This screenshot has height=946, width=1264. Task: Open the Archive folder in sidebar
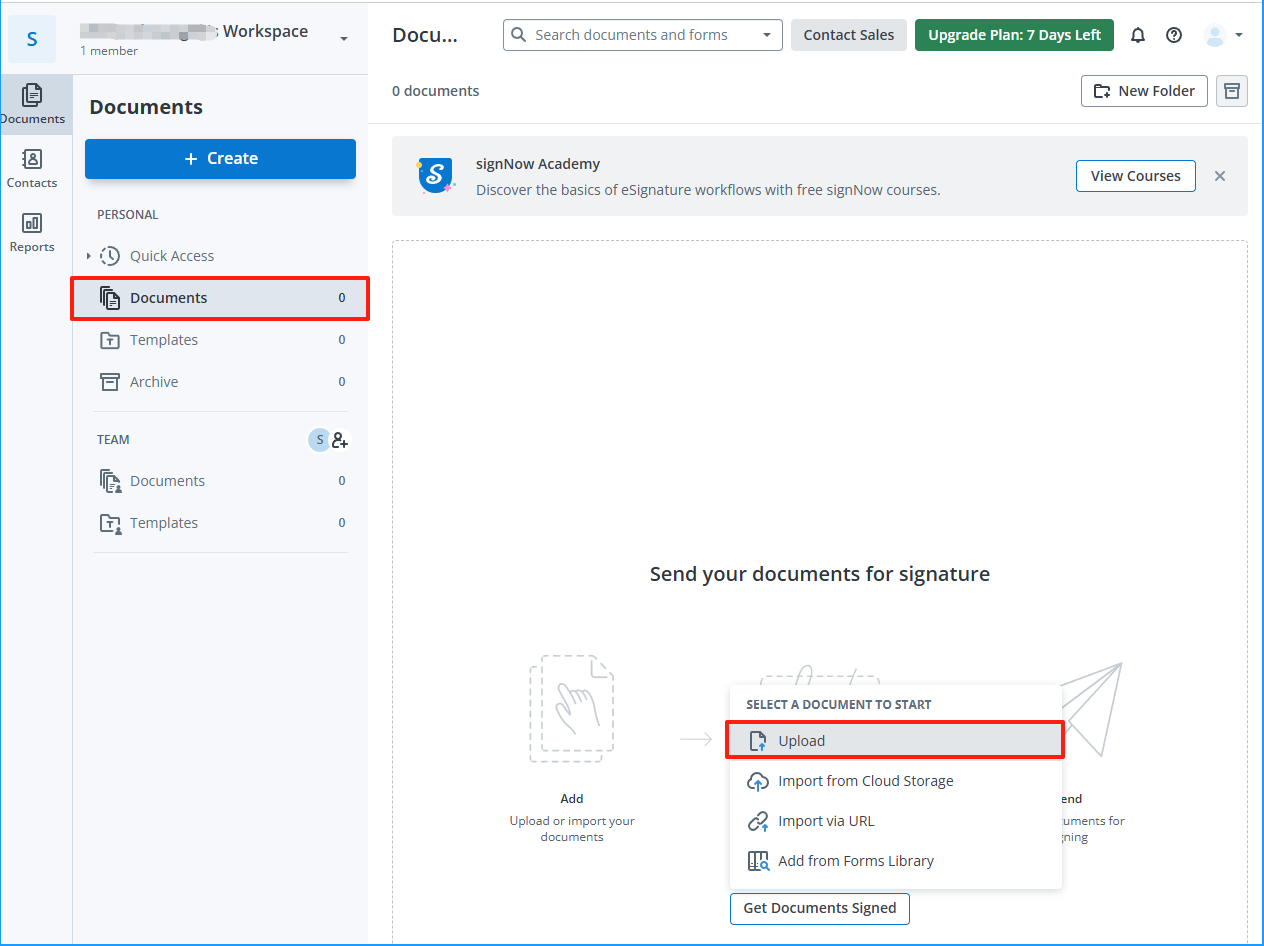pos(220,382)
